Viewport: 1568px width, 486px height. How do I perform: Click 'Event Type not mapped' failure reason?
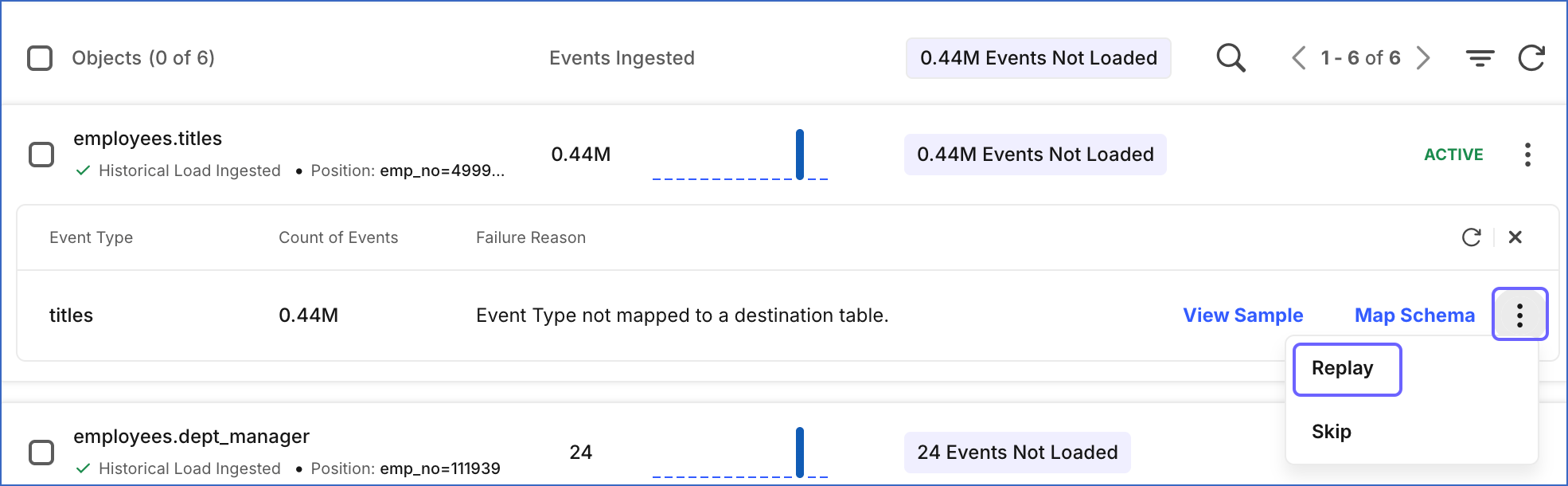(682, 316)
